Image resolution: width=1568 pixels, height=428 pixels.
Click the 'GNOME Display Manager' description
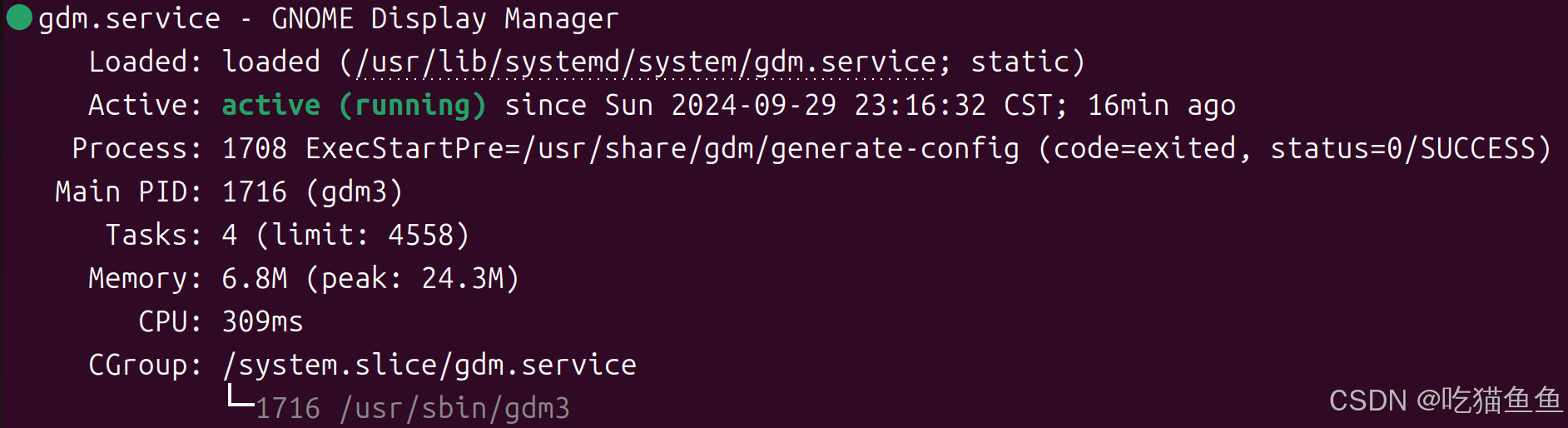(445, 18)
